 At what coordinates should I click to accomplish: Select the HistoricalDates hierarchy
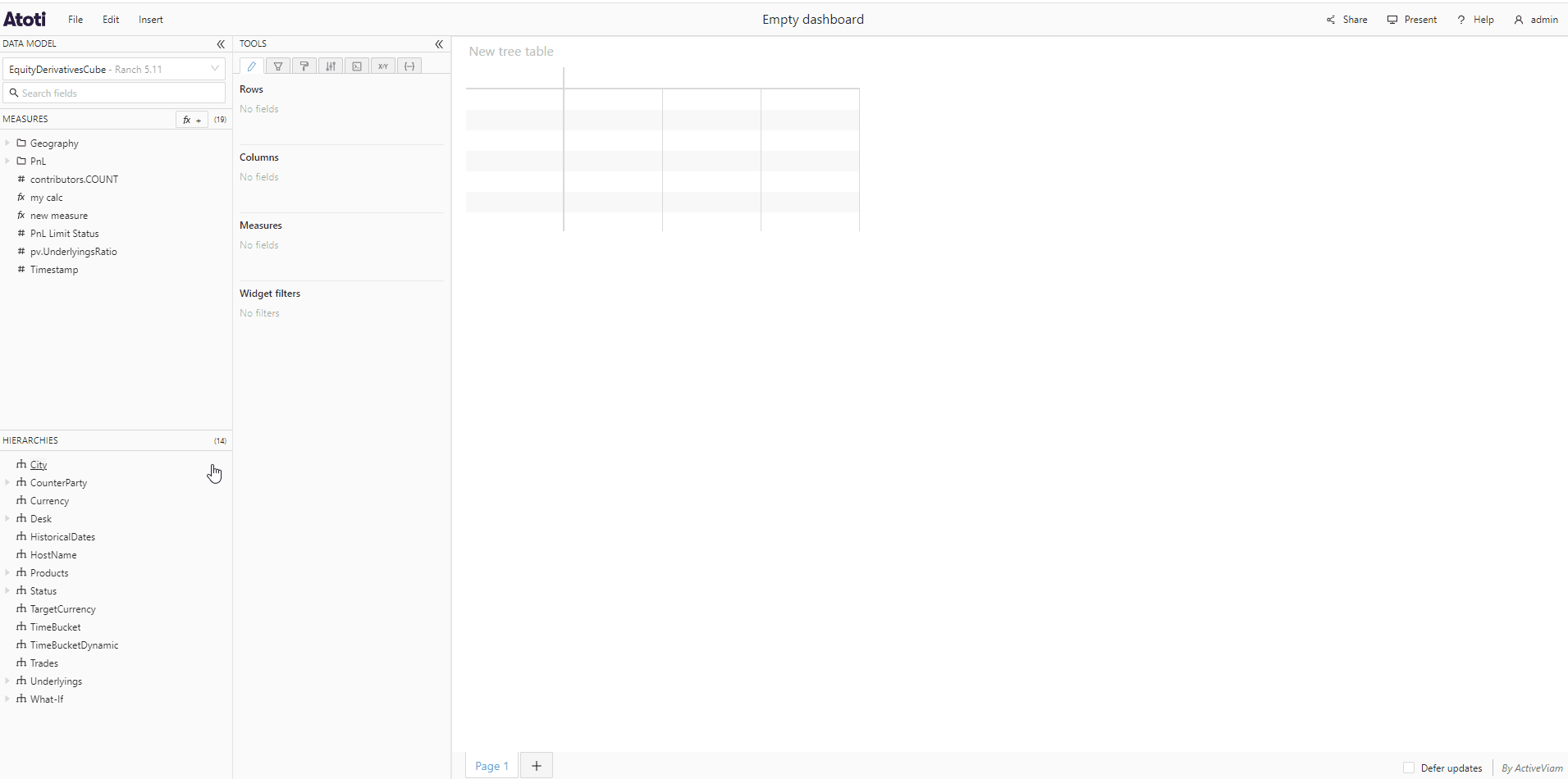62,537
